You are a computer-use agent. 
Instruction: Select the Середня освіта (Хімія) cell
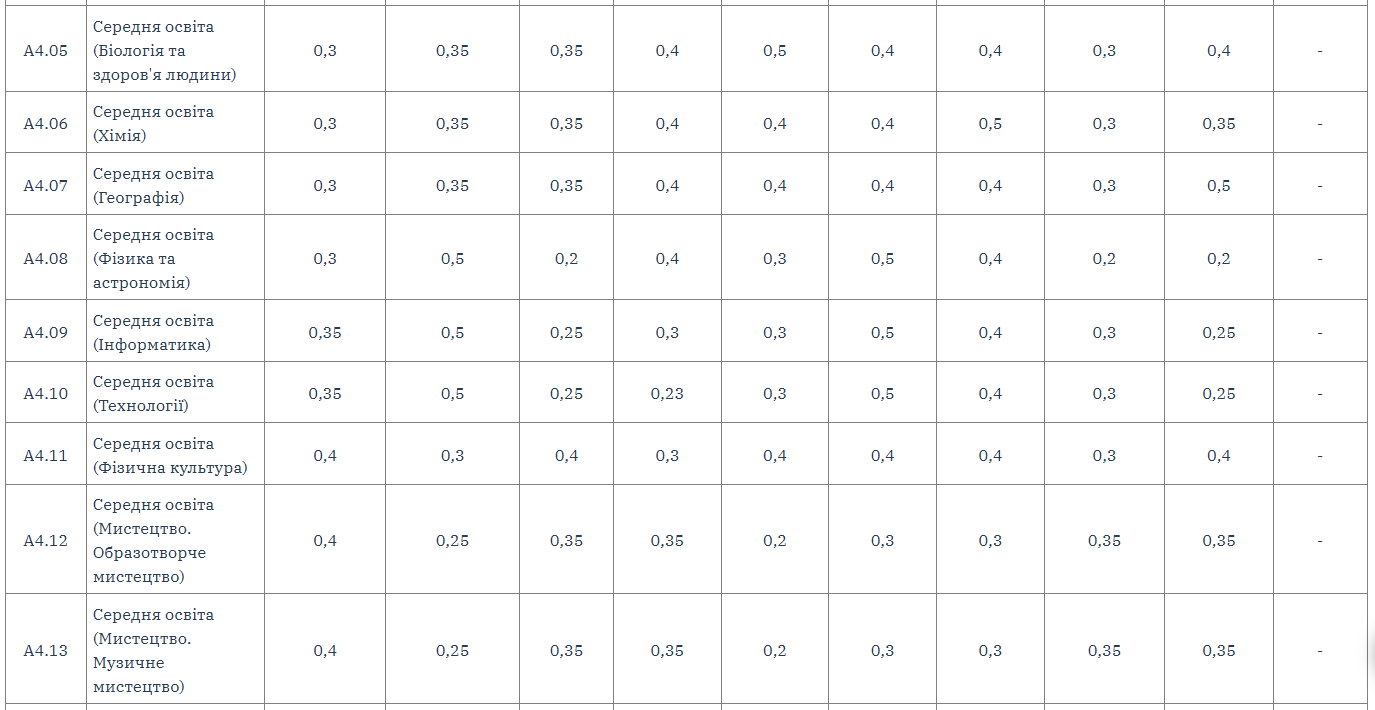pyautogui.click(x=175, y=123)
